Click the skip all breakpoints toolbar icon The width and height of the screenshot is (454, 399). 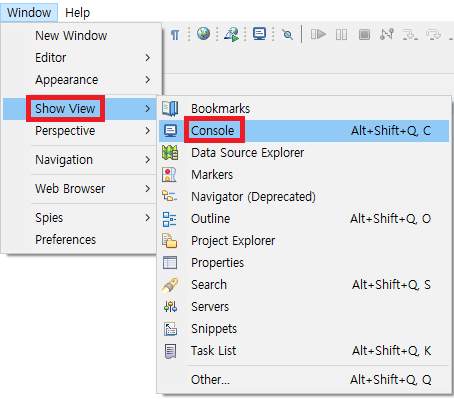pos(287,34)
